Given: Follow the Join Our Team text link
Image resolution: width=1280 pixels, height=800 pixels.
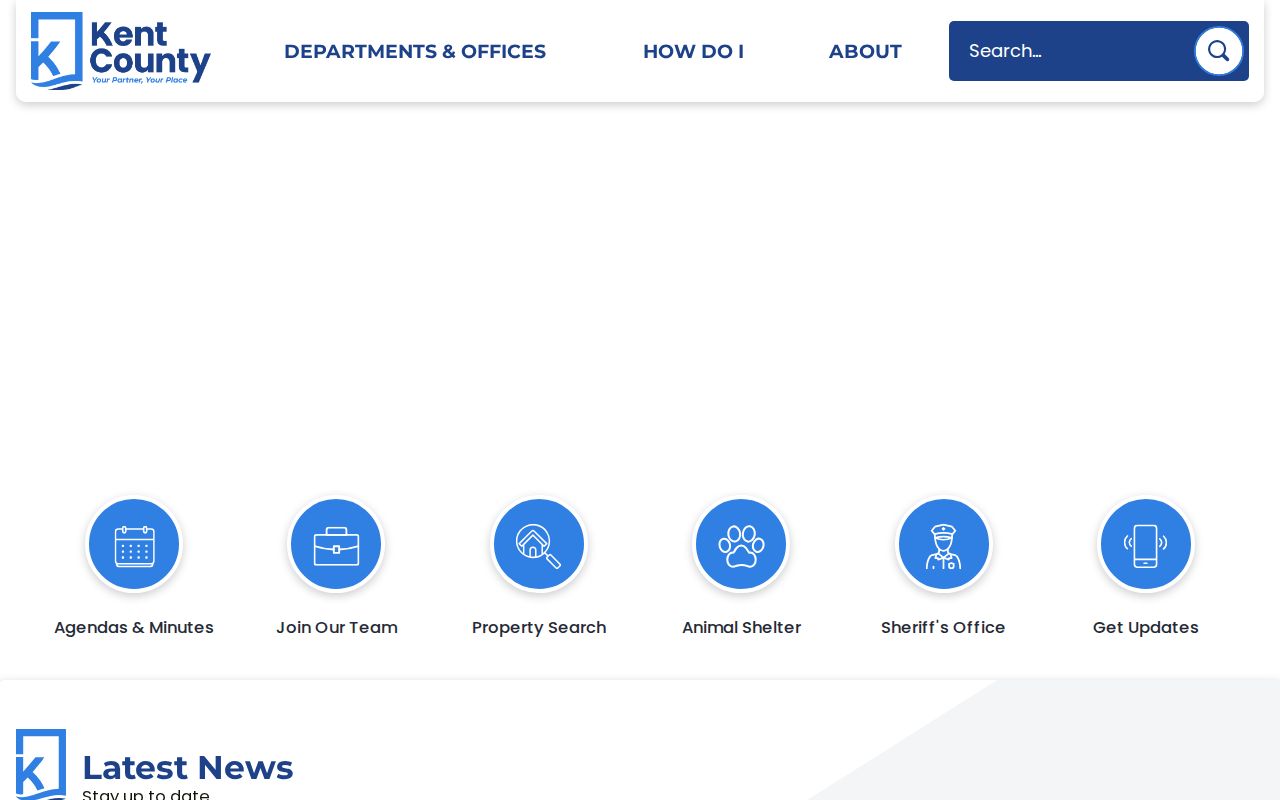Looking at the screenshot, I should click(x=337, y=628).
